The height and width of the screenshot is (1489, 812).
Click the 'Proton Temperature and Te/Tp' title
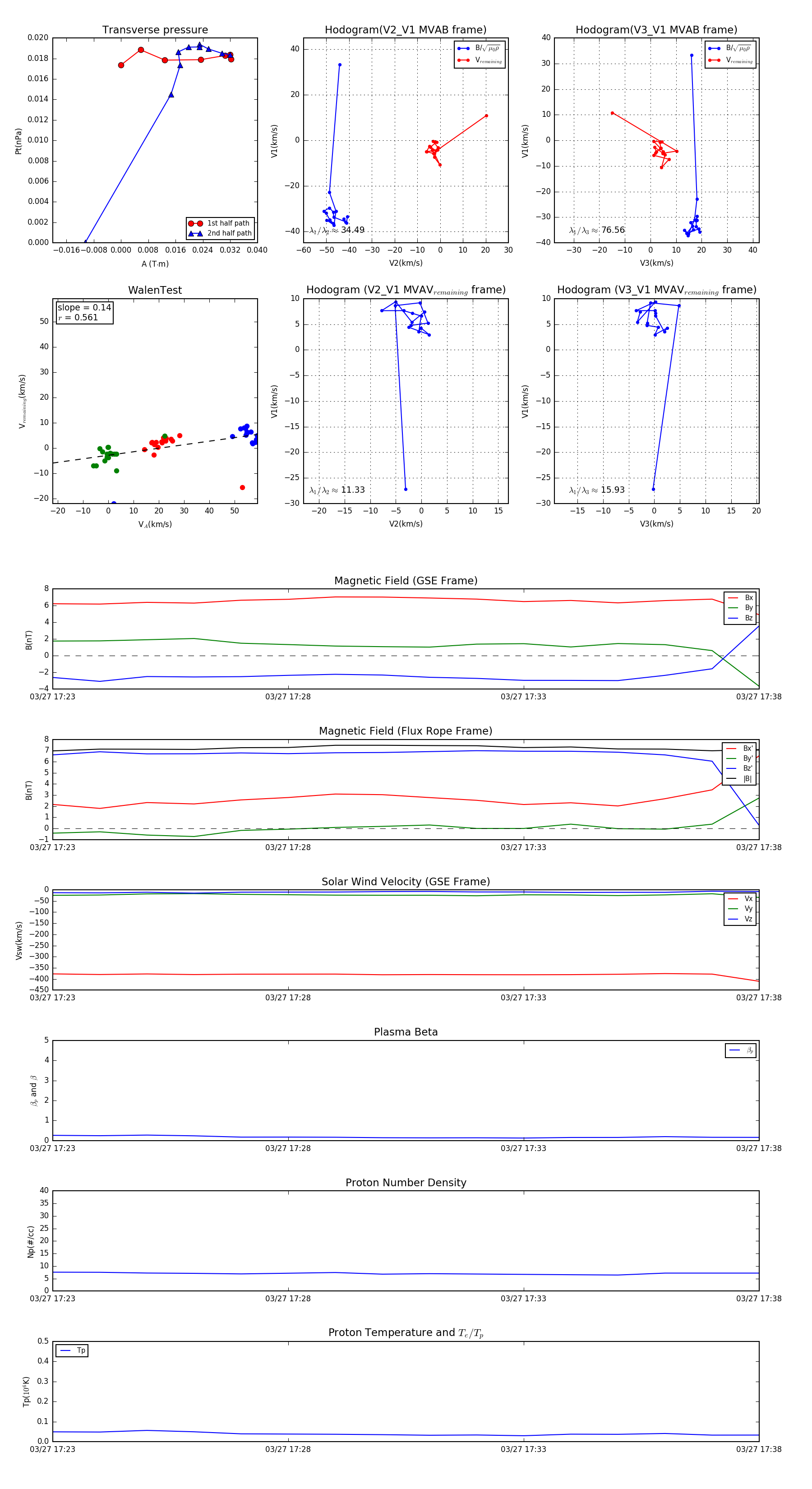click(x=406, y=1333)
